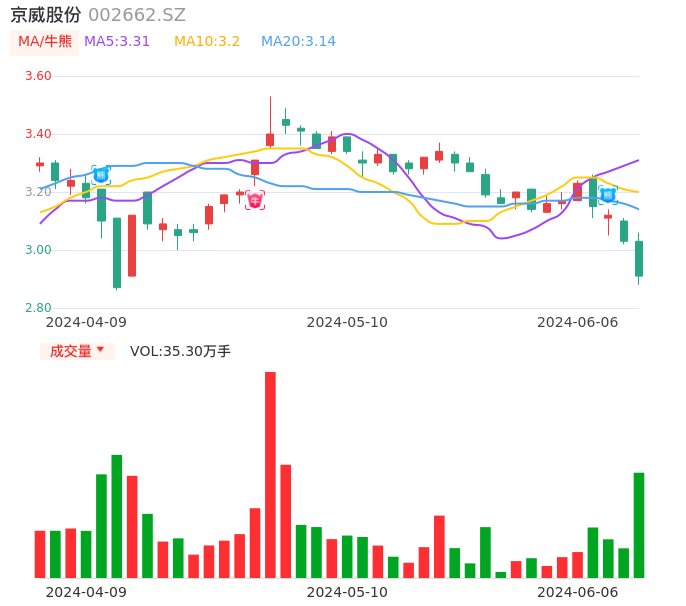Open the 成交量 indicator dropdown

(x=77, y=351)
